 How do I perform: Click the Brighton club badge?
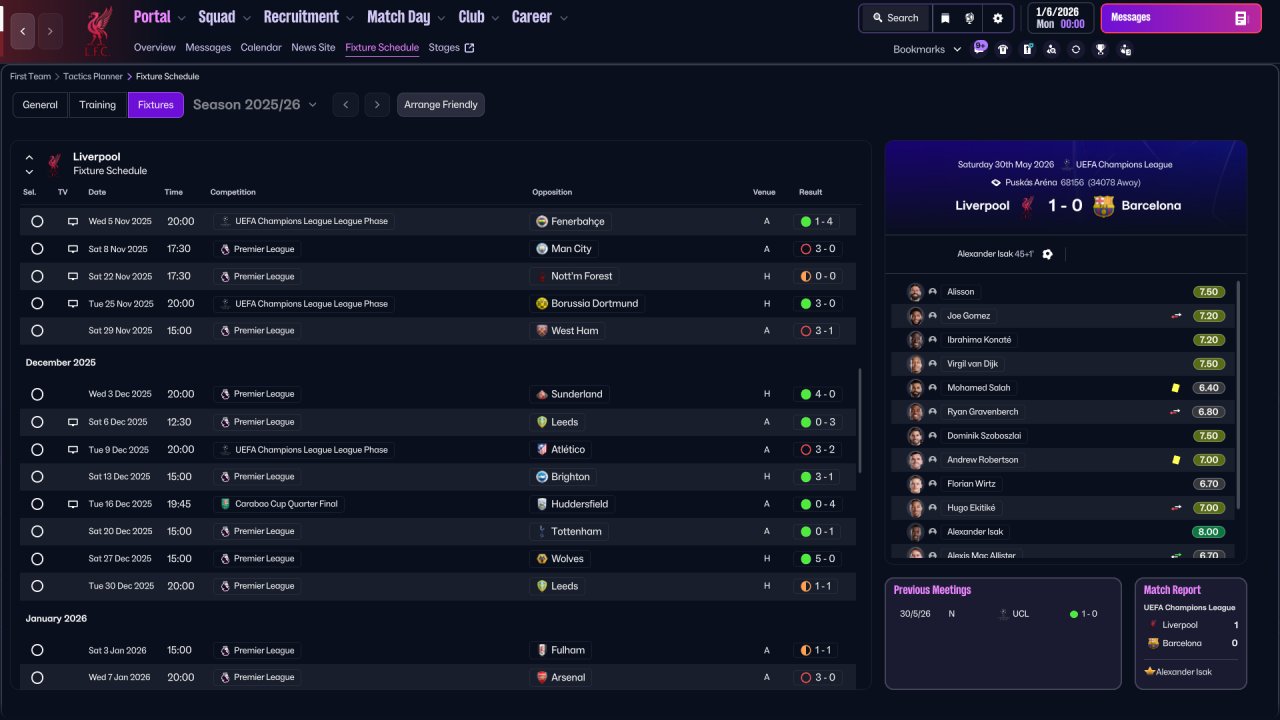542,477
